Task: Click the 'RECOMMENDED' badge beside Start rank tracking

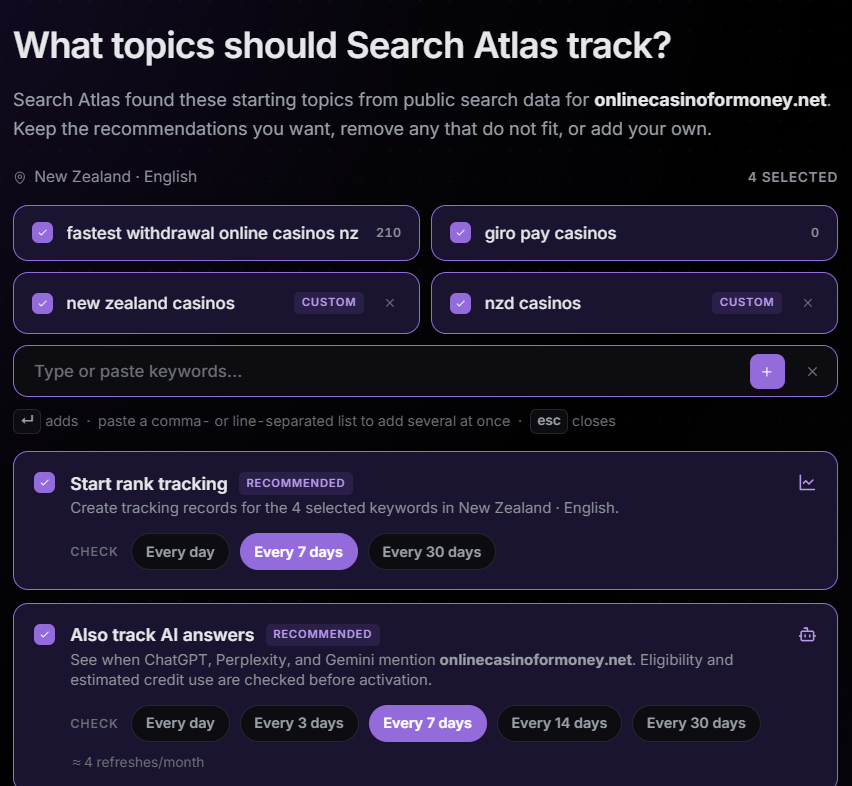Action: (x=296, y=483)
